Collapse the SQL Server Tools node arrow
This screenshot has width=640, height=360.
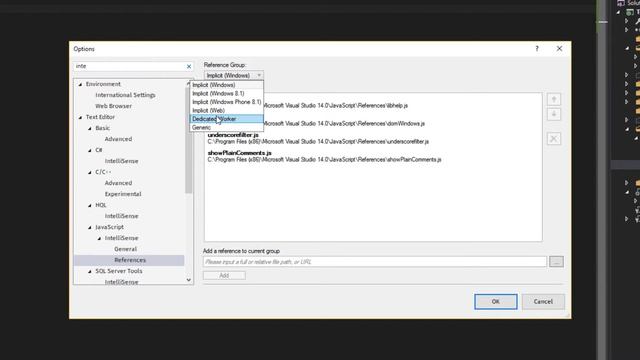click(90, 271)
